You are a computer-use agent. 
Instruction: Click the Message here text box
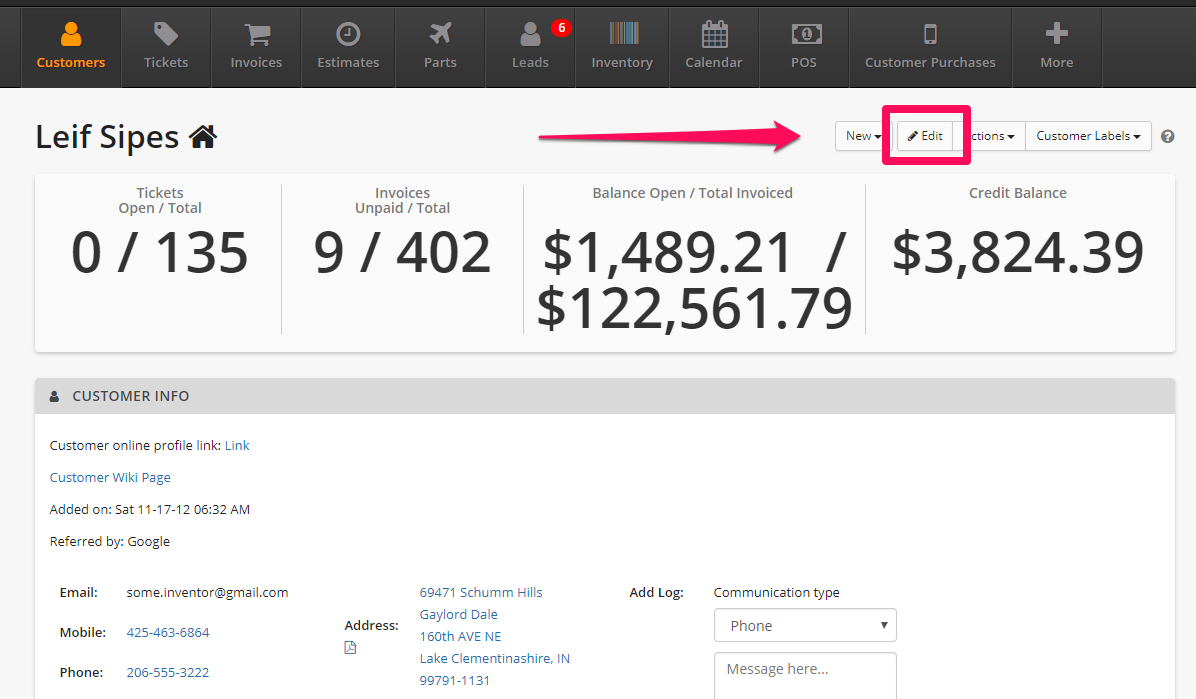tap(805, 675)
